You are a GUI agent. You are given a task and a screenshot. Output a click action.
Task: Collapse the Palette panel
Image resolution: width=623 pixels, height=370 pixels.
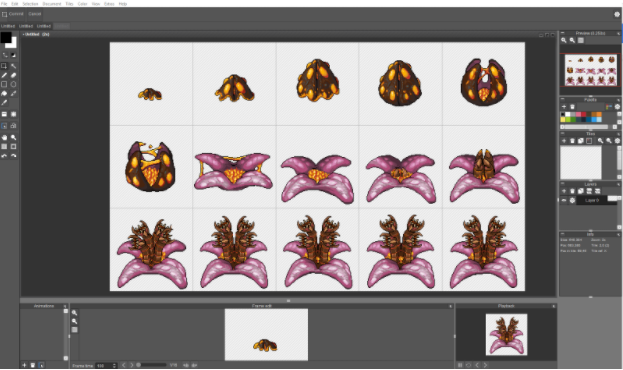pos(563,100)
